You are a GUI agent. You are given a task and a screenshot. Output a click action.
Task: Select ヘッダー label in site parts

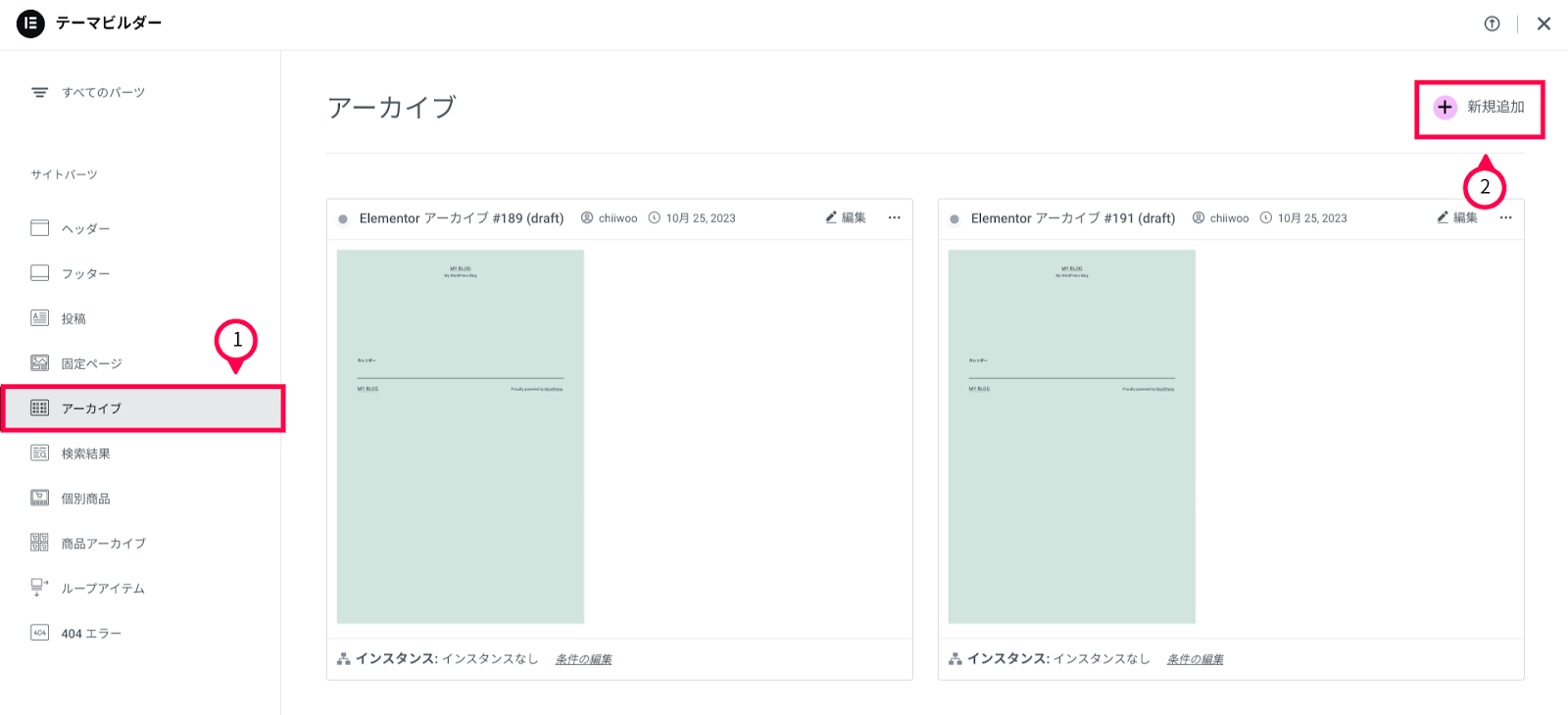tap(85, 229)
